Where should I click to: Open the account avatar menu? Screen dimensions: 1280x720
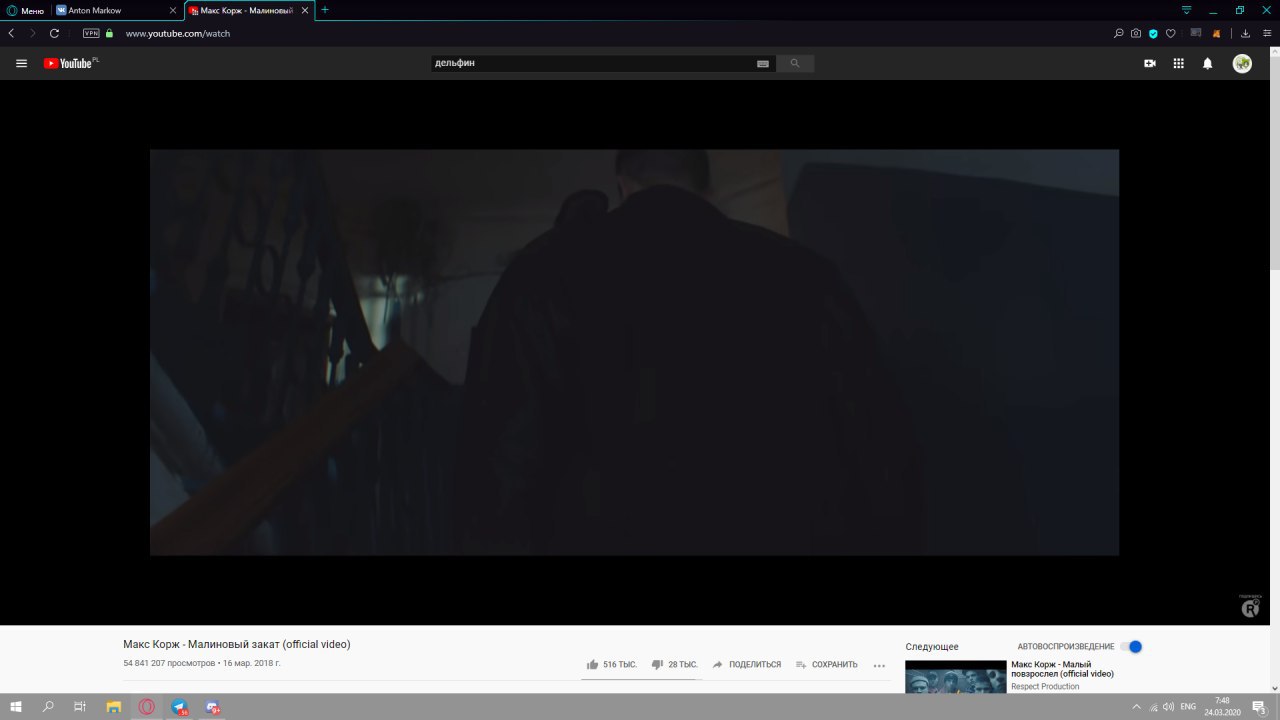pyautogui.click(x=1242, y=63)
